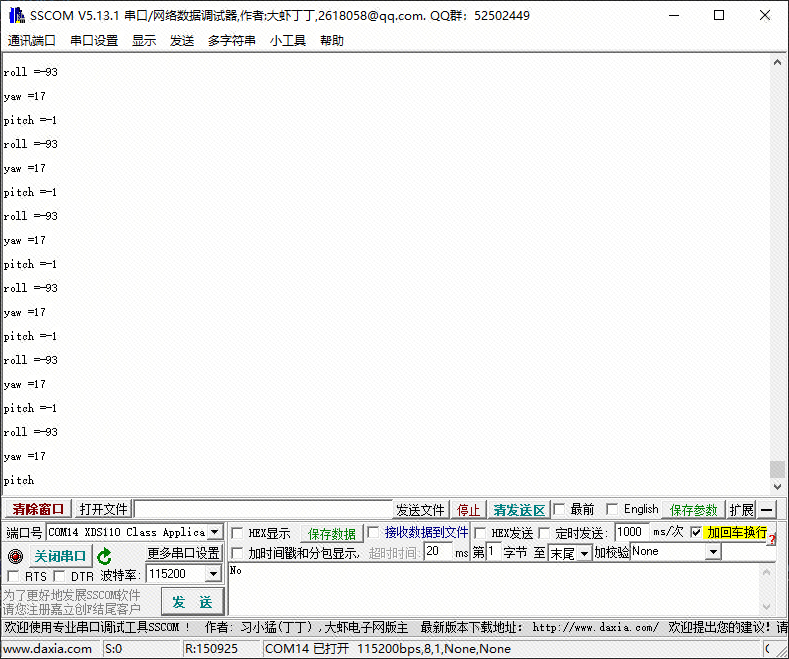Screen dimensions: 789x659
Task: Click the SSCOM app icon in title bar
Action: click(x=17, y=15)
